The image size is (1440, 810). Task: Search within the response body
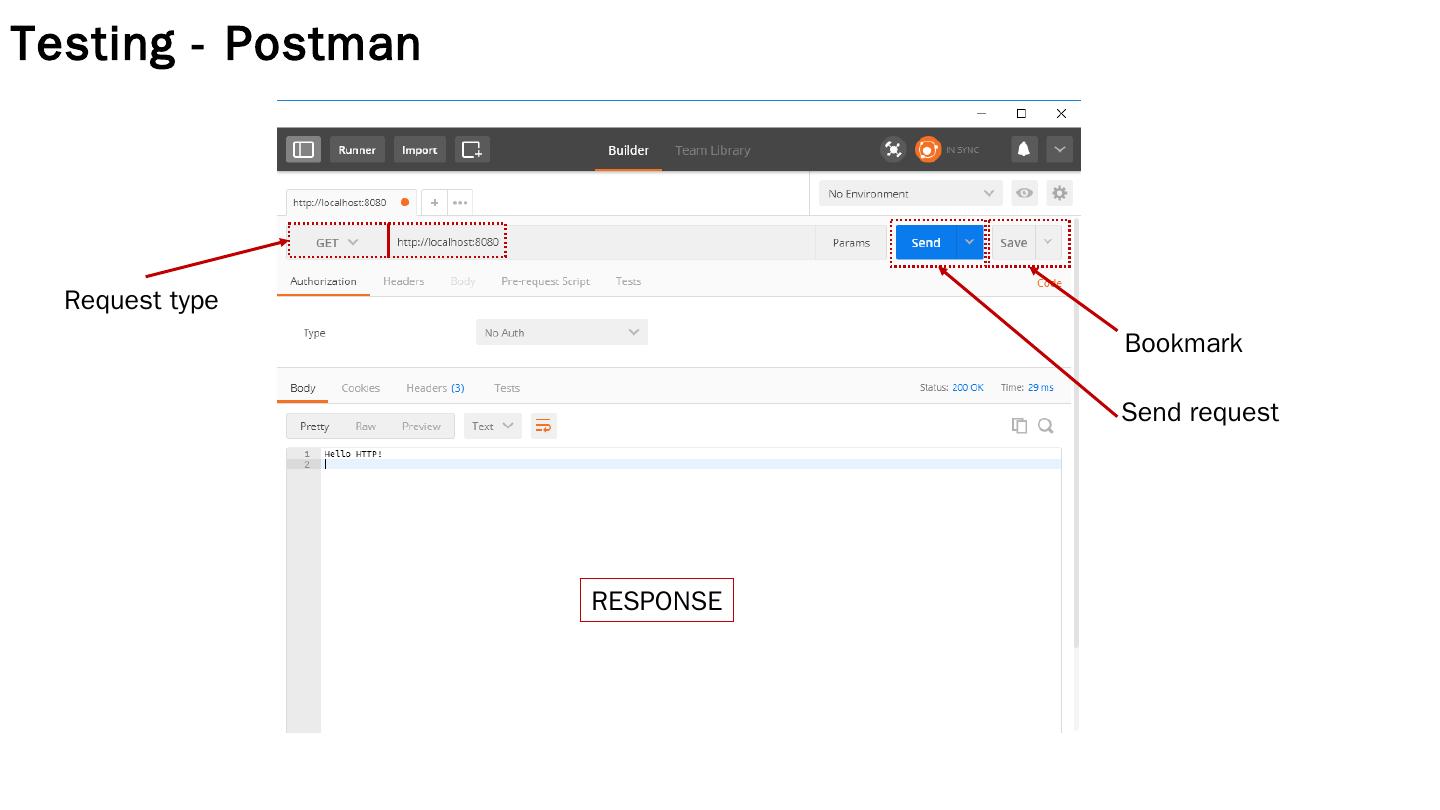coord(1046,426)
